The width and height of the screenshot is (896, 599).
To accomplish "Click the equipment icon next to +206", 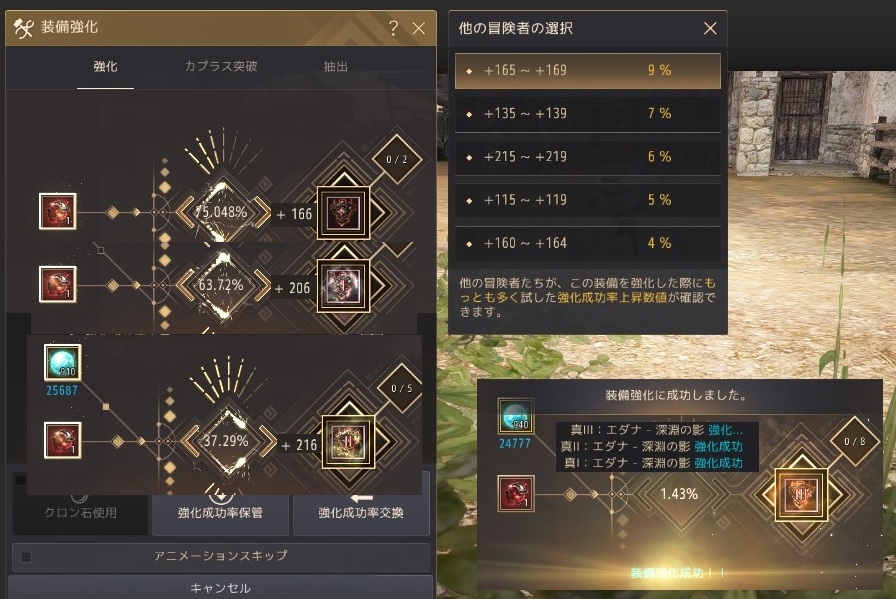I will [x=343, y=286].
